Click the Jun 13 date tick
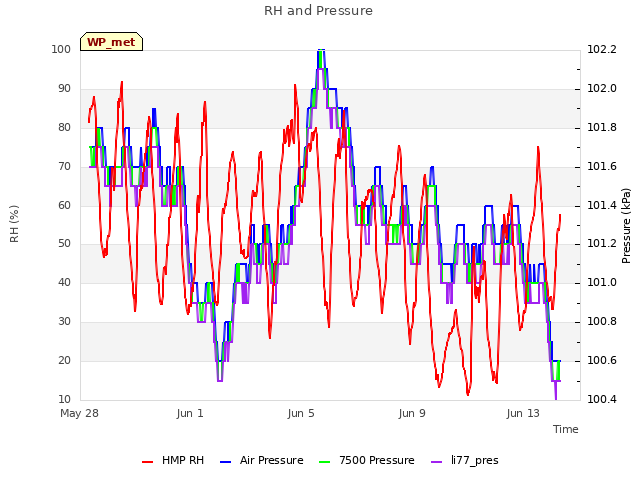 [523, 413]
